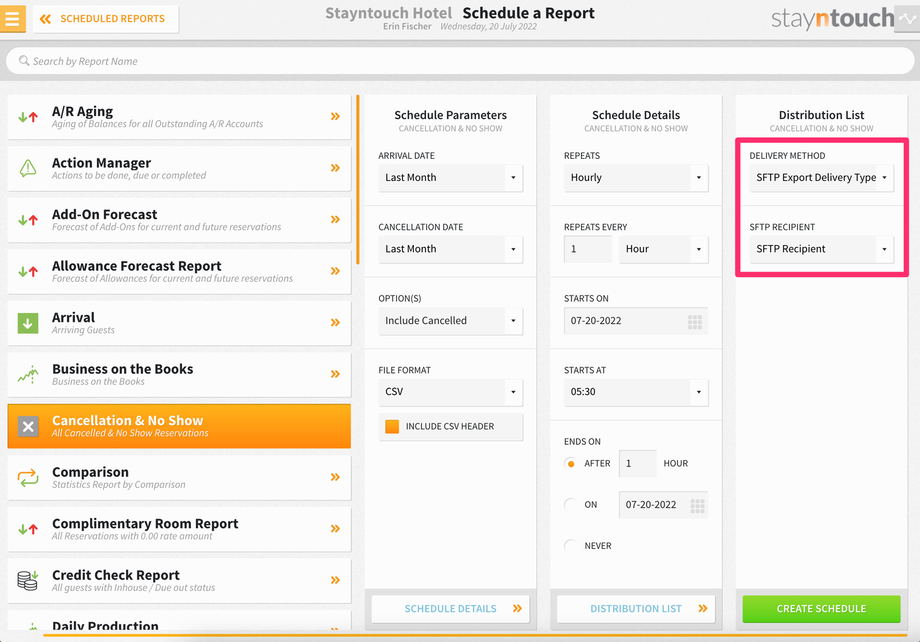Open the Starts At 05:30 dropdown
This screenshot has width=920, height=642.
[x=636, y=392]
